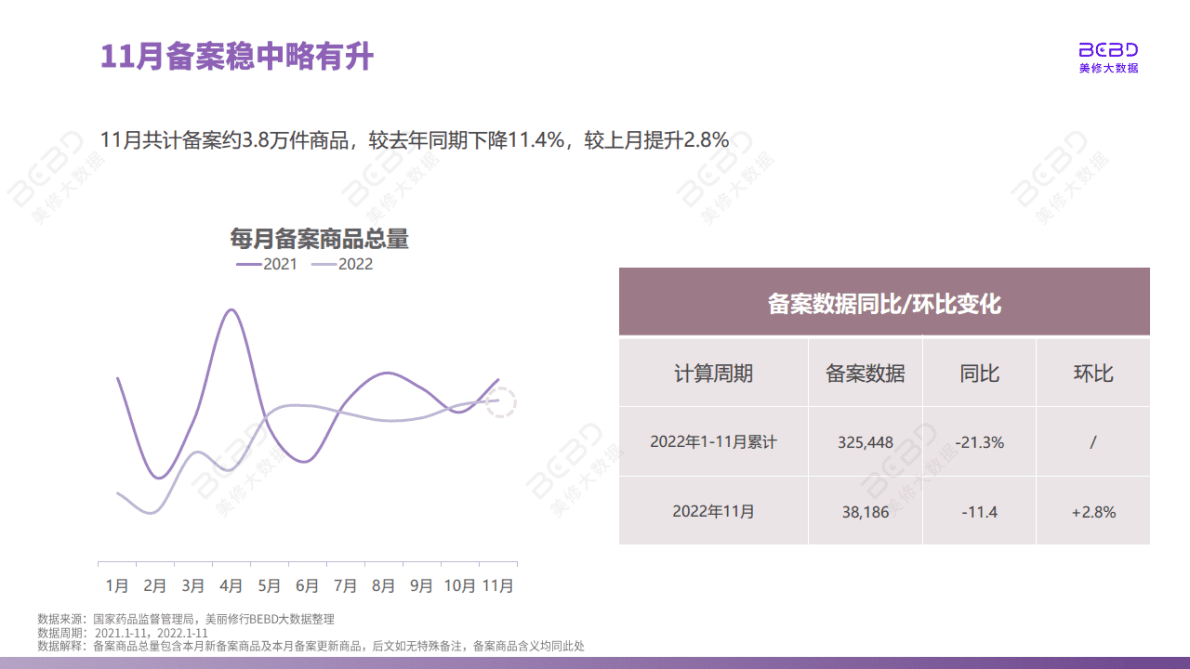Expand the 计算周期 column header
1190x669 pixels.
(x=713, y=372)
